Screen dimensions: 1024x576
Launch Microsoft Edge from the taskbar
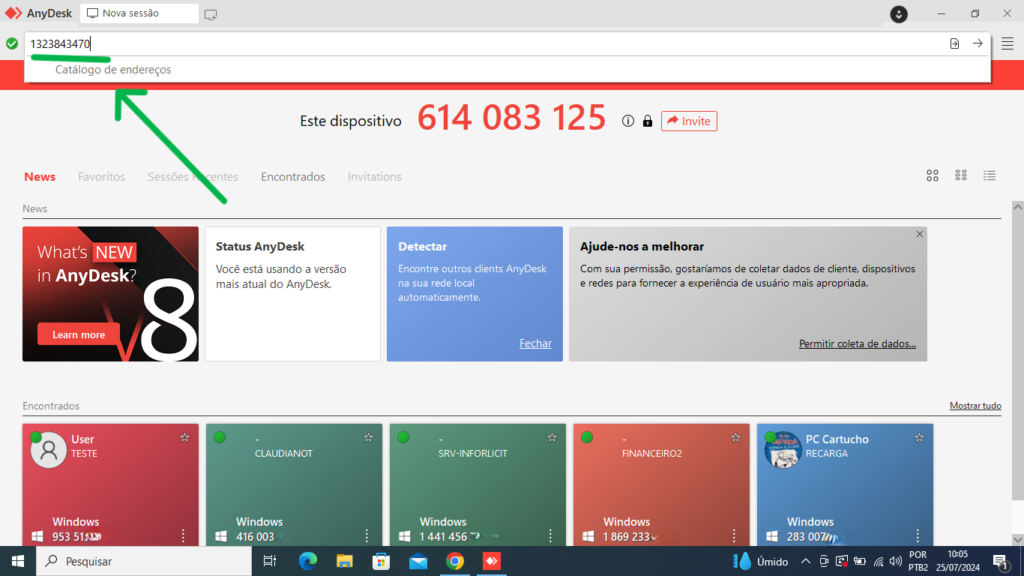[x=308, y=561]
